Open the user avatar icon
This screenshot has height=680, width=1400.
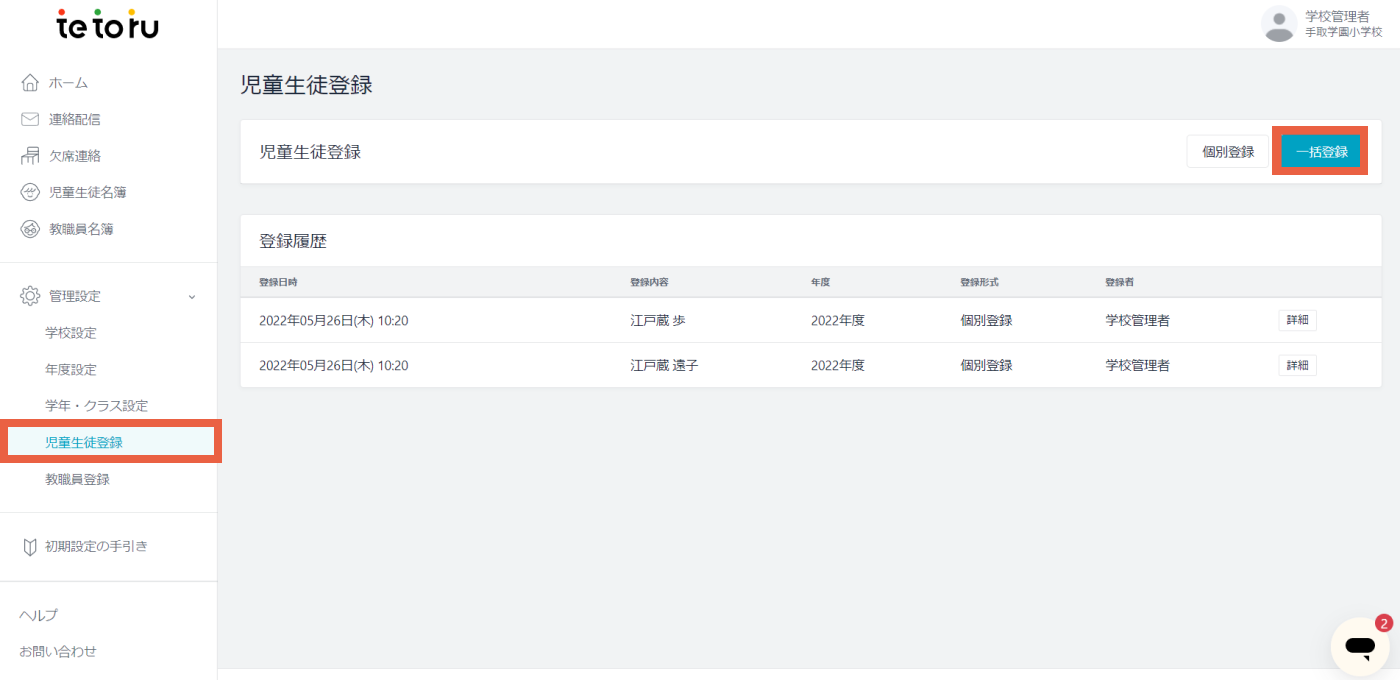coord(1279,24)
